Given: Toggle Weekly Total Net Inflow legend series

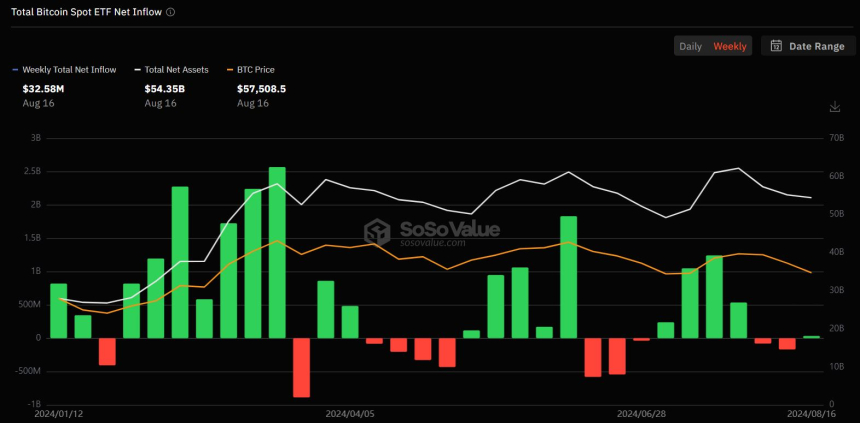Looking at the screenshot, I should [68, 70].
